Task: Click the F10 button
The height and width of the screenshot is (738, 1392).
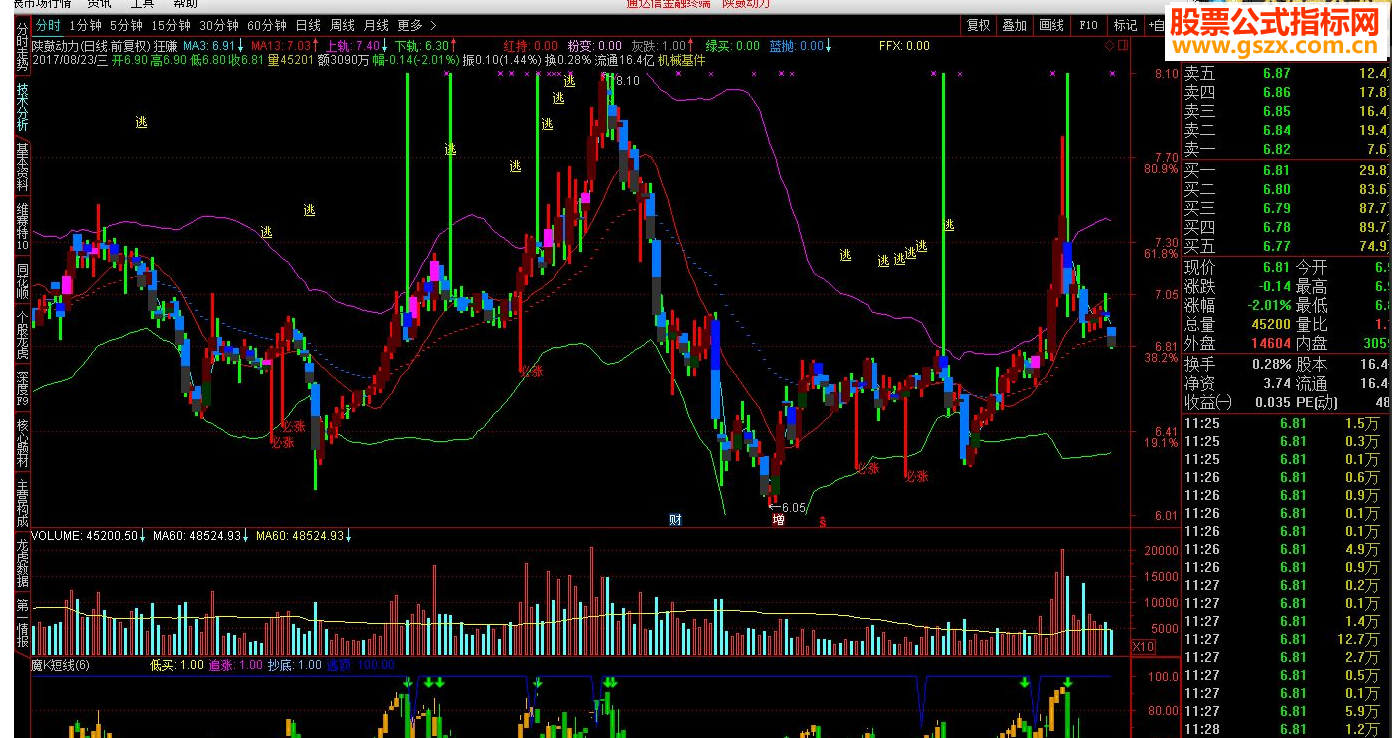Action: tap(1088, 26)
